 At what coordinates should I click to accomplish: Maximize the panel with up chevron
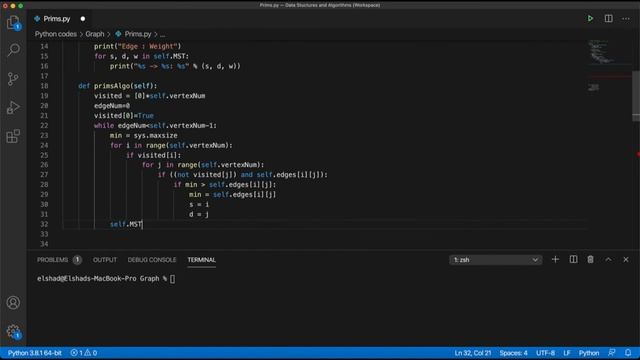point(608,260)
